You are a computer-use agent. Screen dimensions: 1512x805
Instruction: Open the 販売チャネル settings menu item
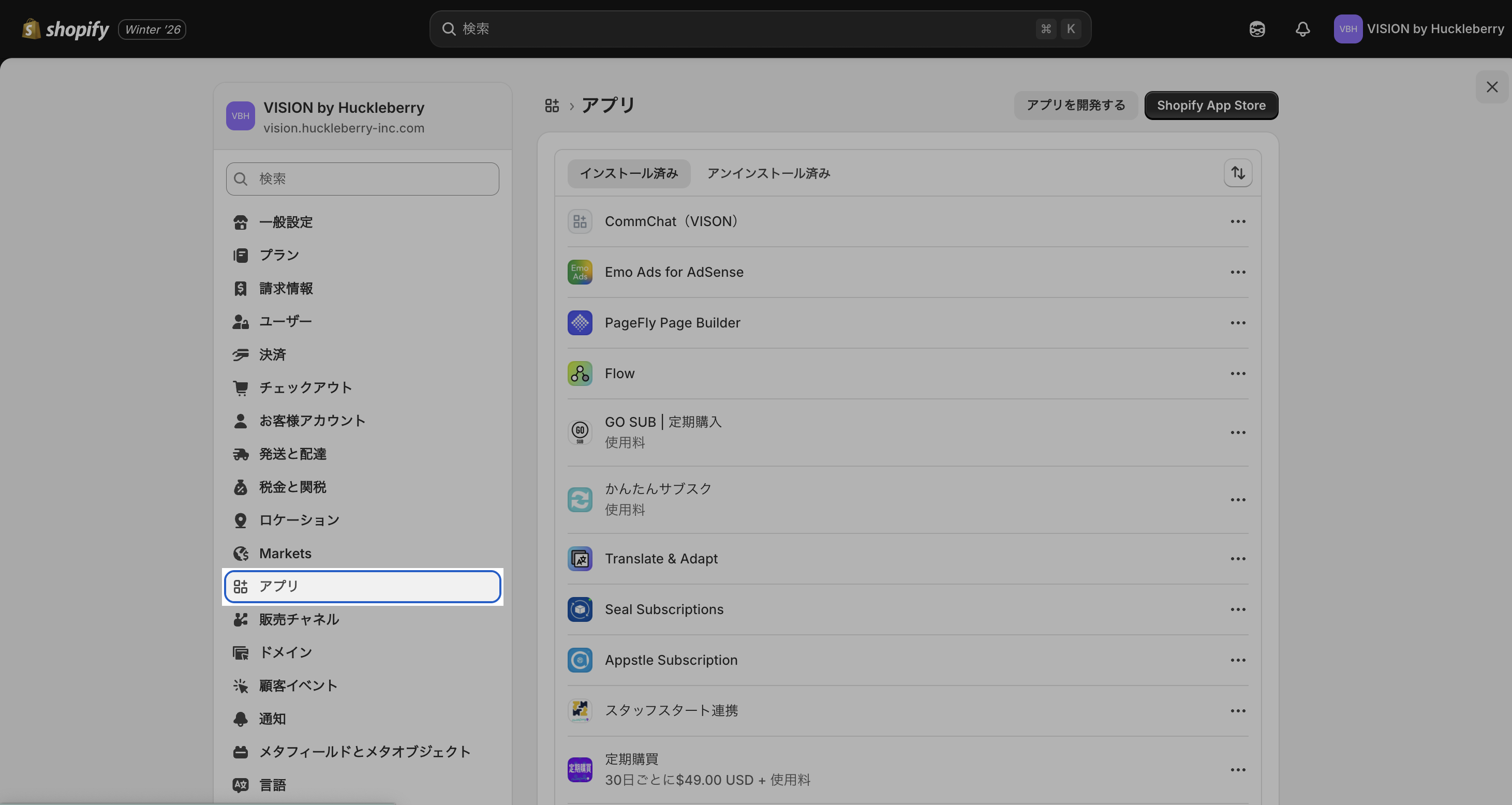coord(299,620)
